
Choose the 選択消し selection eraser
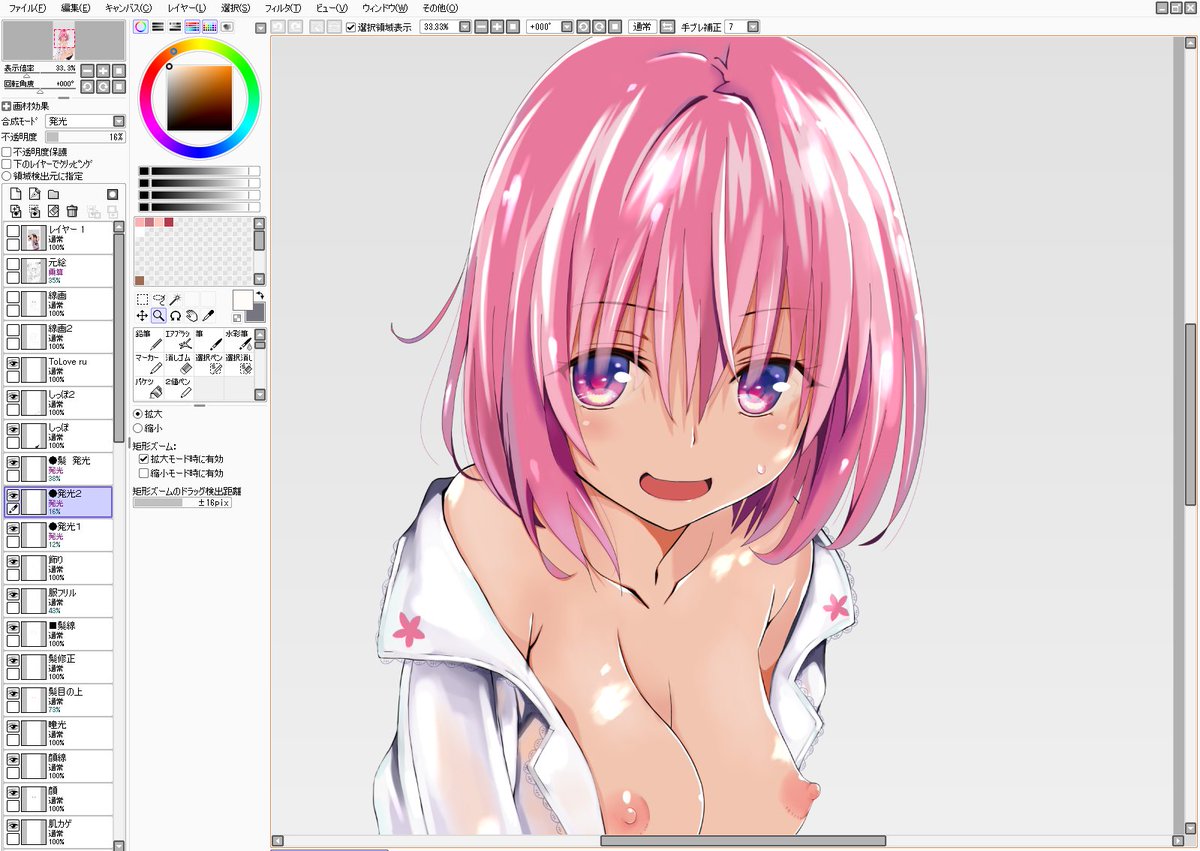click(x=238, y=364)
